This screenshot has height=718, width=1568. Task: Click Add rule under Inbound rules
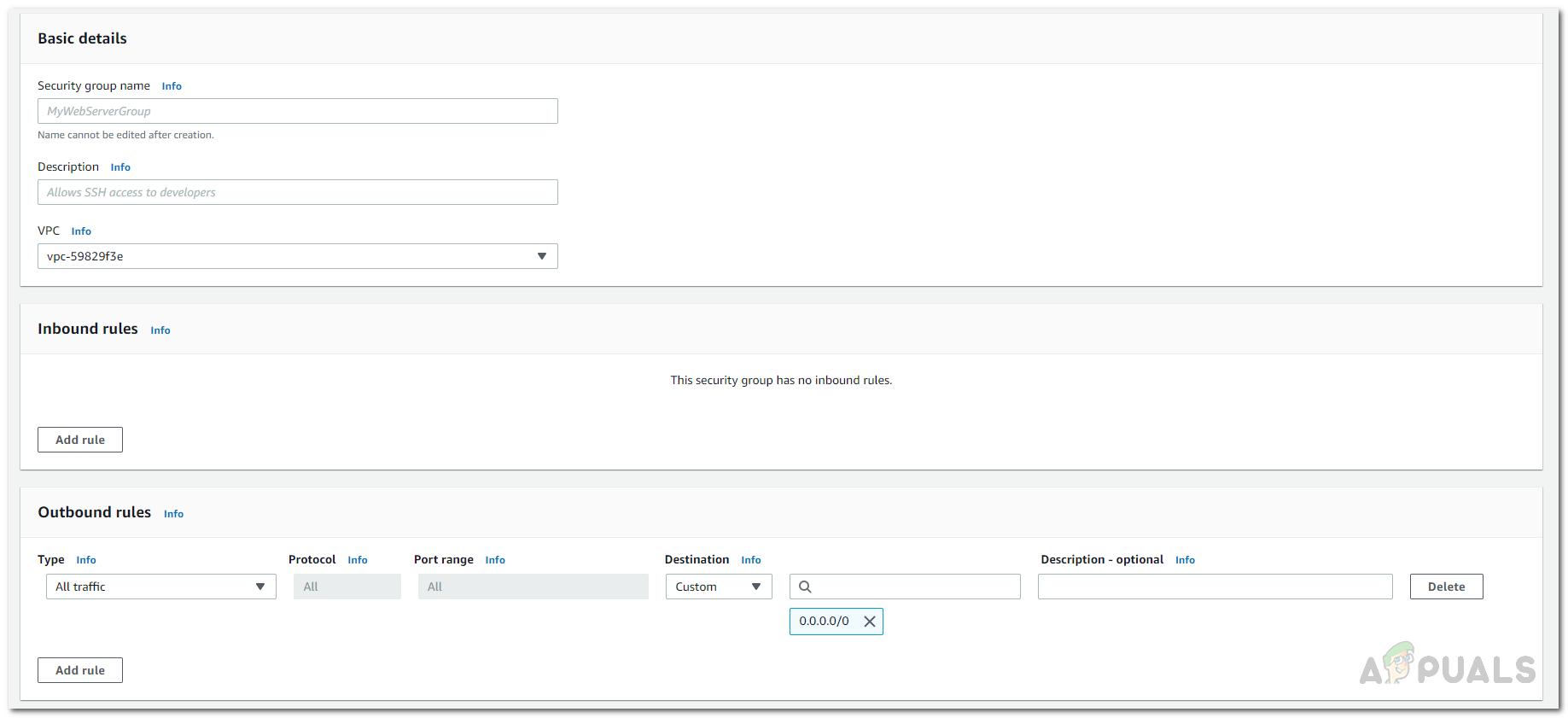[x=80, y=440]
